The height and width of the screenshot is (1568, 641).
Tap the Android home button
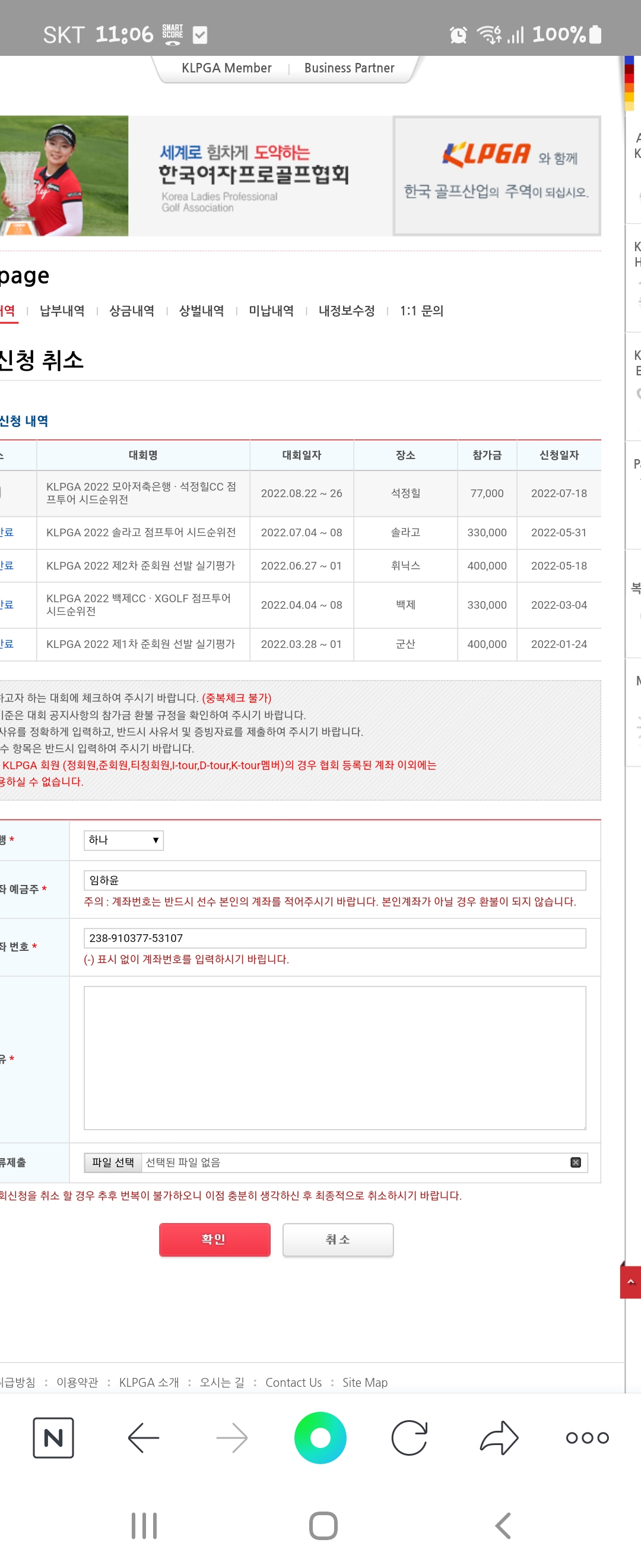[x=323, y=1525]
